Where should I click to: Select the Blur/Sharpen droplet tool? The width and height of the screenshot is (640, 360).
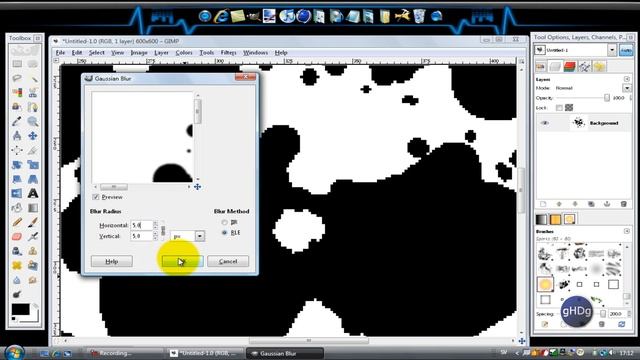pos(17,280)
